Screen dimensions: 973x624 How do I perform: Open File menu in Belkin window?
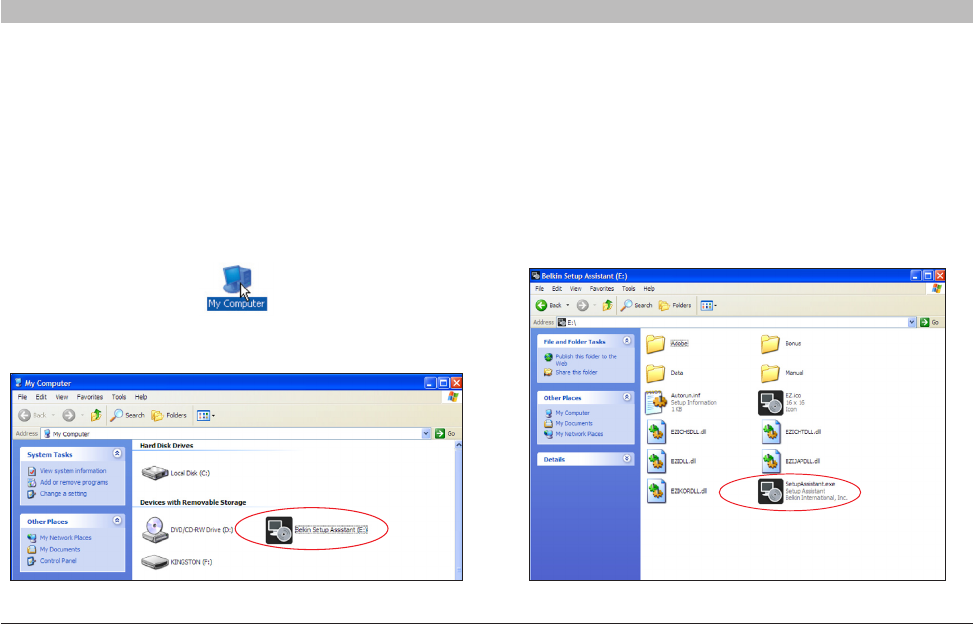[540, 288]
